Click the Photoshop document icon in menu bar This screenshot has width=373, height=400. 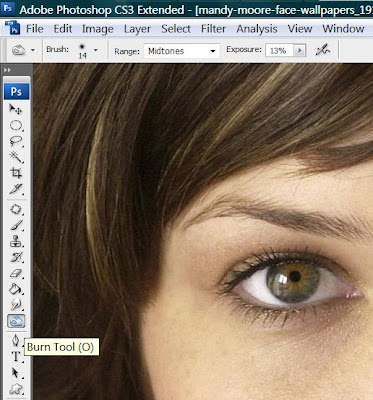click(x=14, y=28)
